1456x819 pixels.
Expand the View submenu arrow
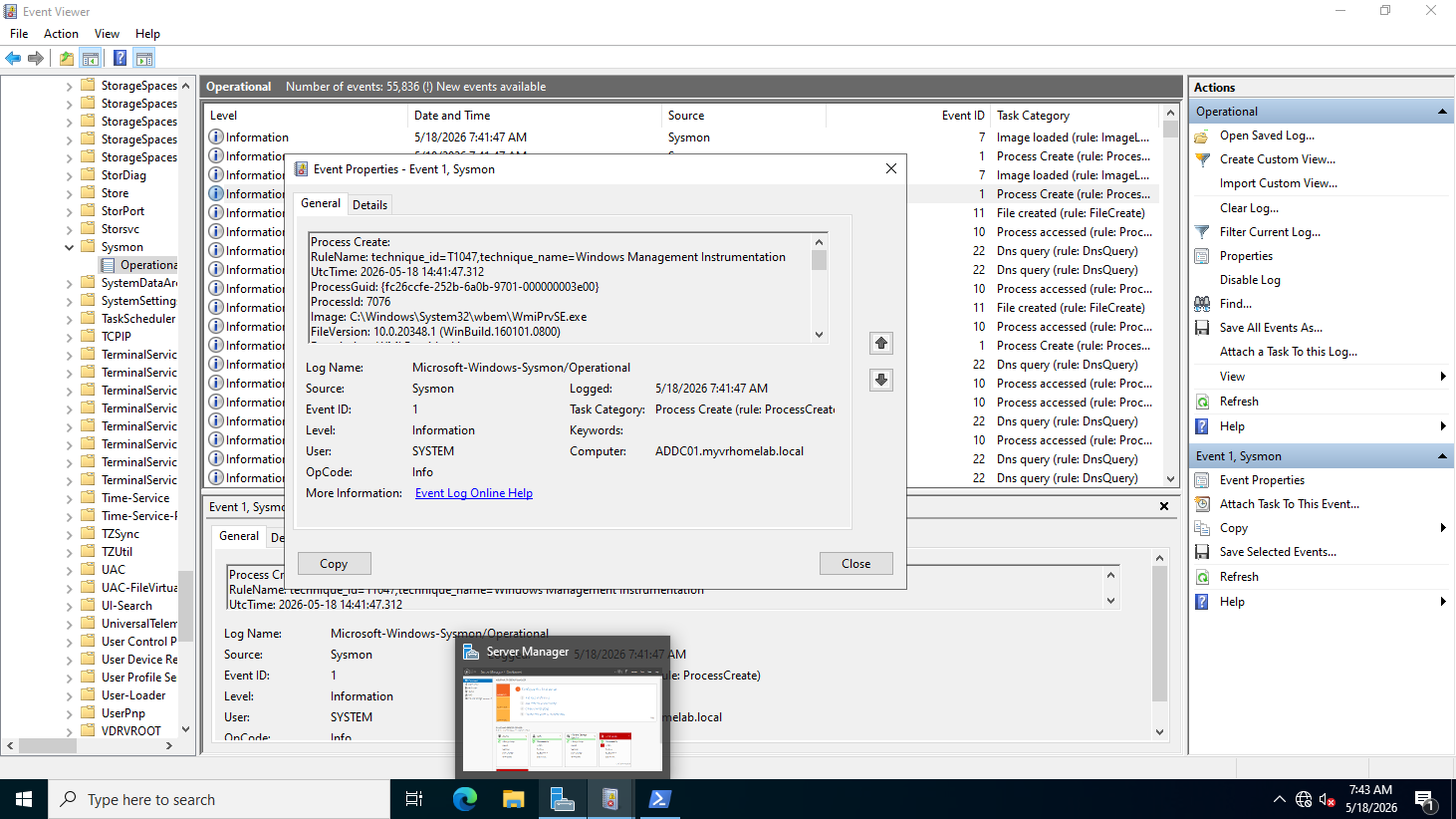[1443, 377]
